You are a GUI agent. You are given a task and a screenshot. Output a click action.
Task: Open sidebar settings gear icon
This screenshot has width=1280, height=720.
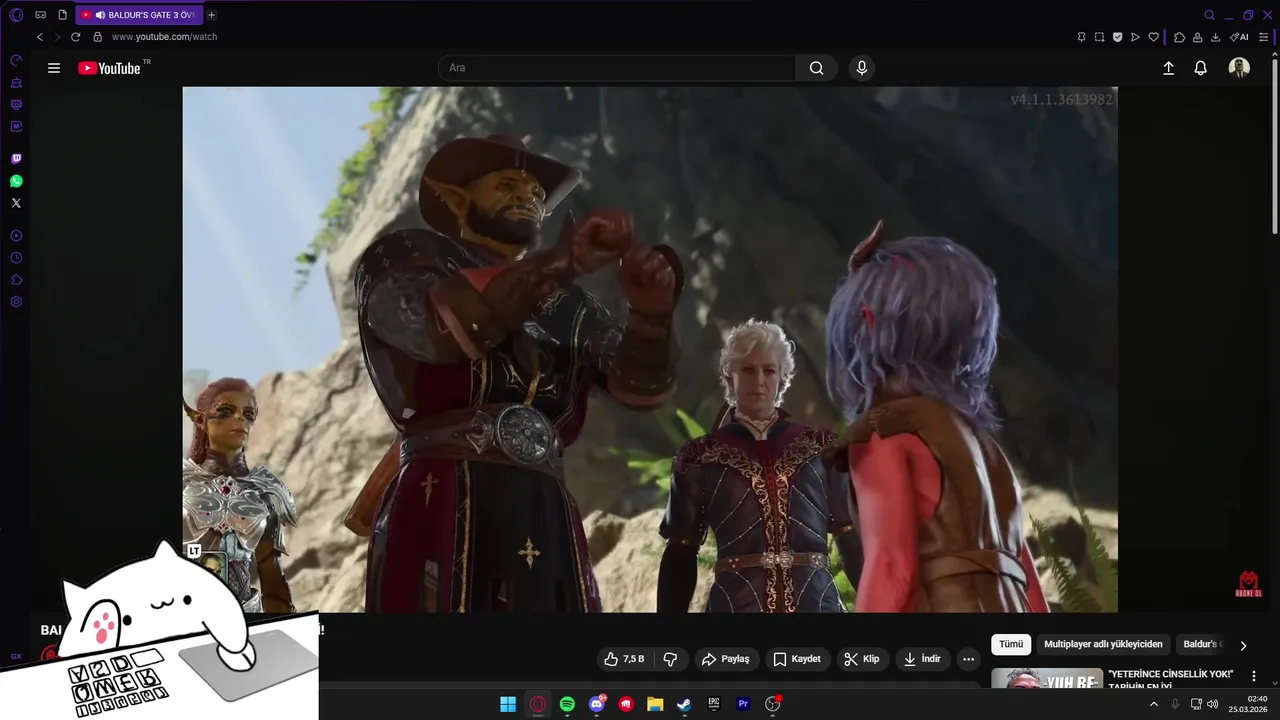coord(16,302)
